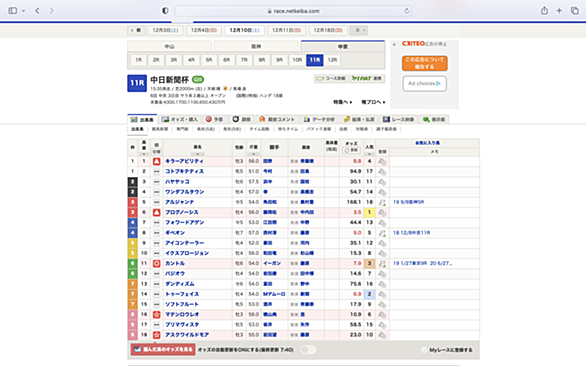Toggle favorite icon for ギベオン row
The image size is (586, 366).
382,233
